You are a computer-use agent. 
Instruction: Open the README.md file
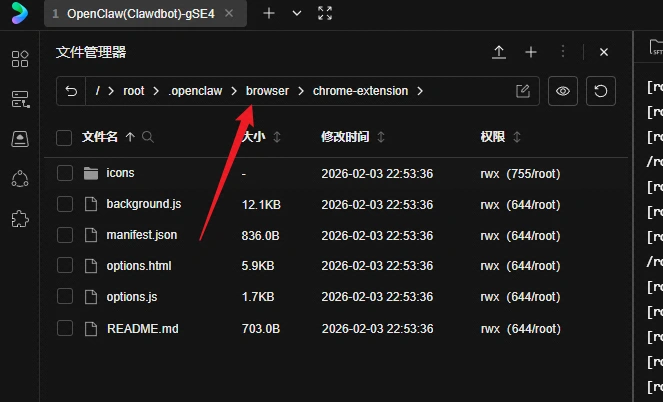142,328
